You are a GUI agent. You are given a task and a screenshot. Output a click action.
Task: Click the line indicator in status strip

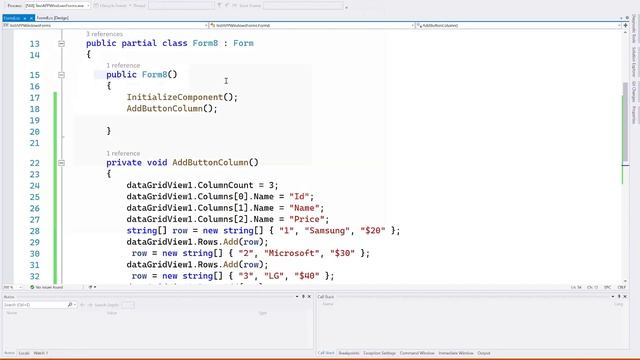[576, 287]
